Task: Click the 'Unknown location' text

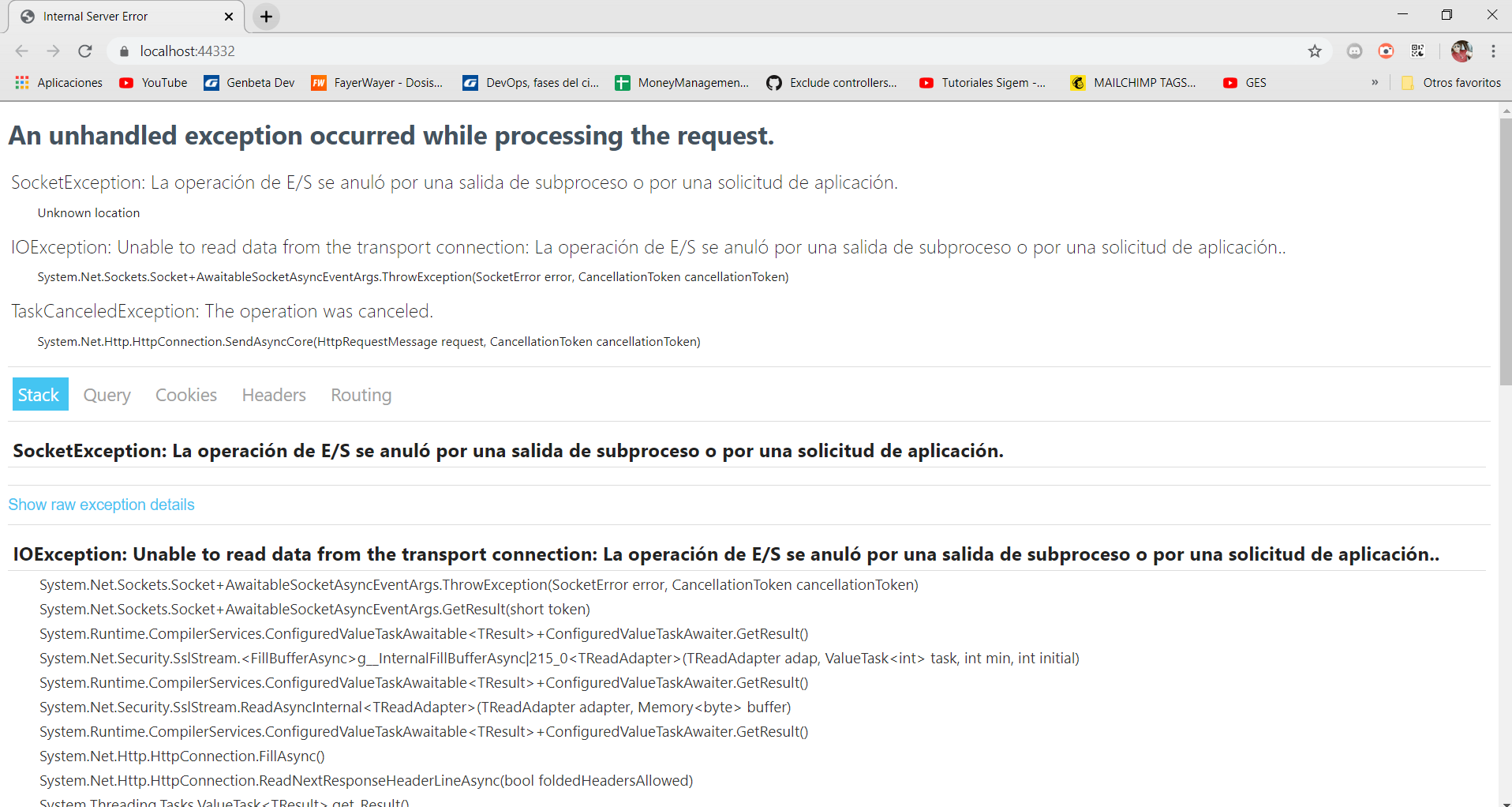Action: pyautogui.click(x=88, y=213)
